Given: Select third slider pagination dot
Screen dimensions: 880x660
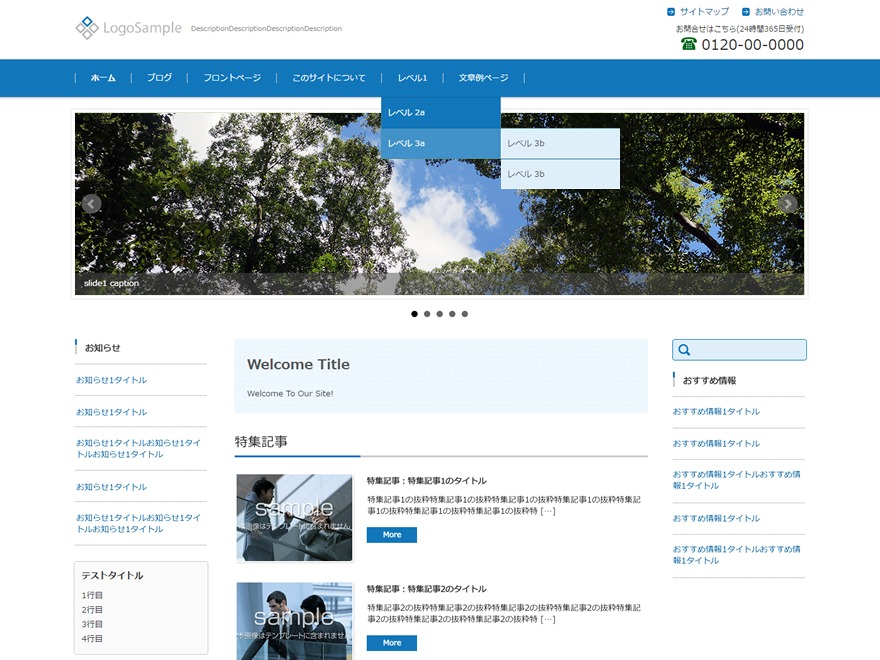Looking at the screenshot, I should click(439, 314).
